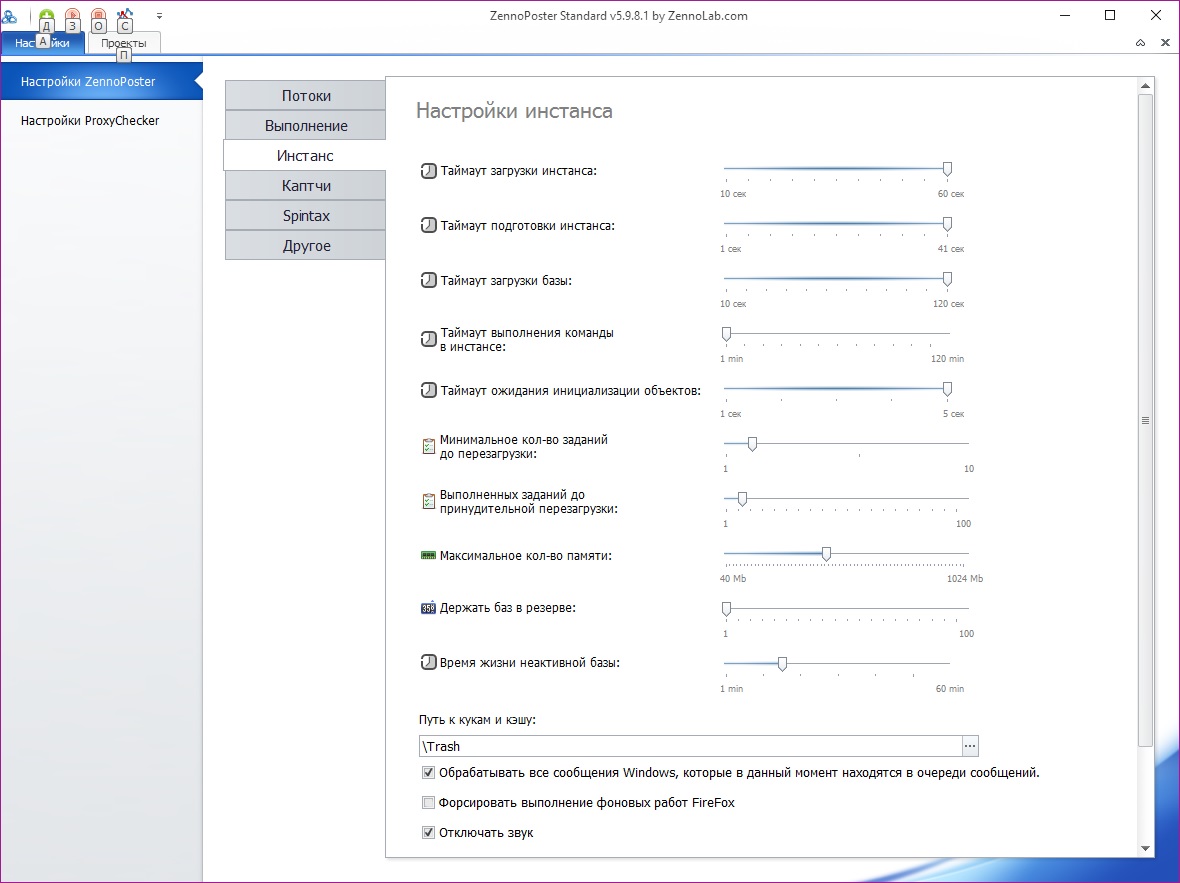Screen dimensions: 1180x883
Task: Click the Таймаут подготовки инстанса slider handle
Action: tap(947, 224)
